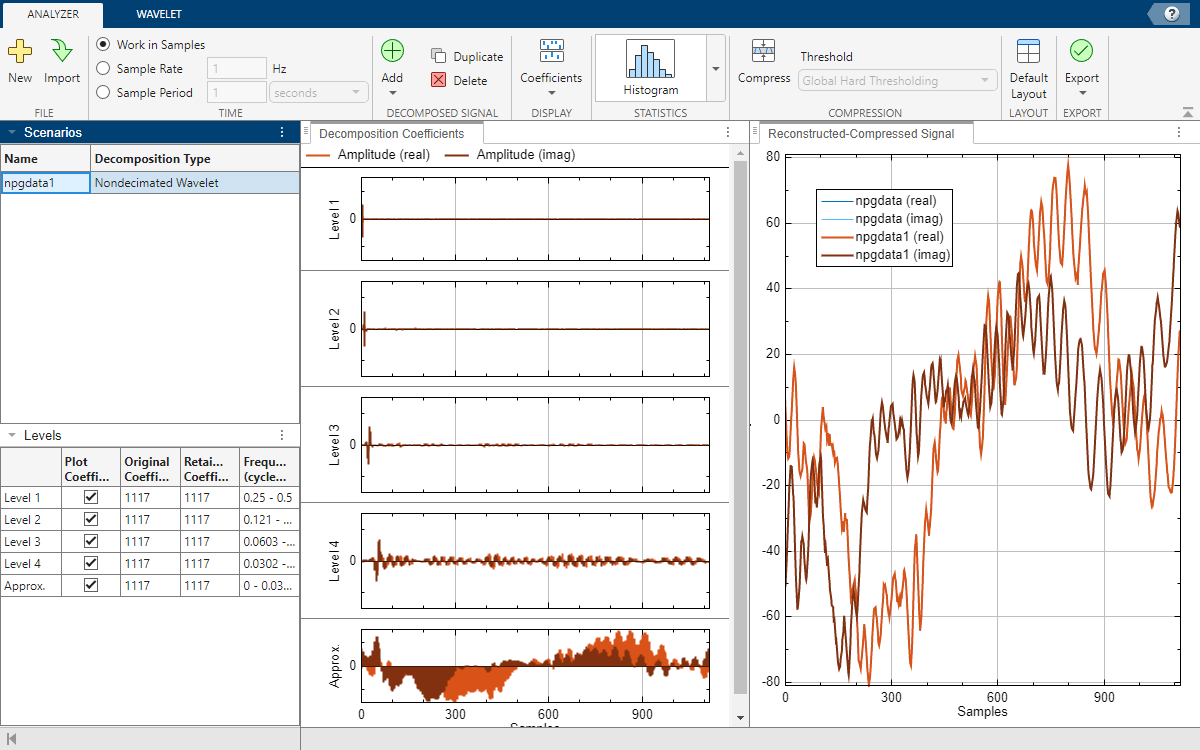
Task: Click the Duplicate scenario icon
Action: 439,57
